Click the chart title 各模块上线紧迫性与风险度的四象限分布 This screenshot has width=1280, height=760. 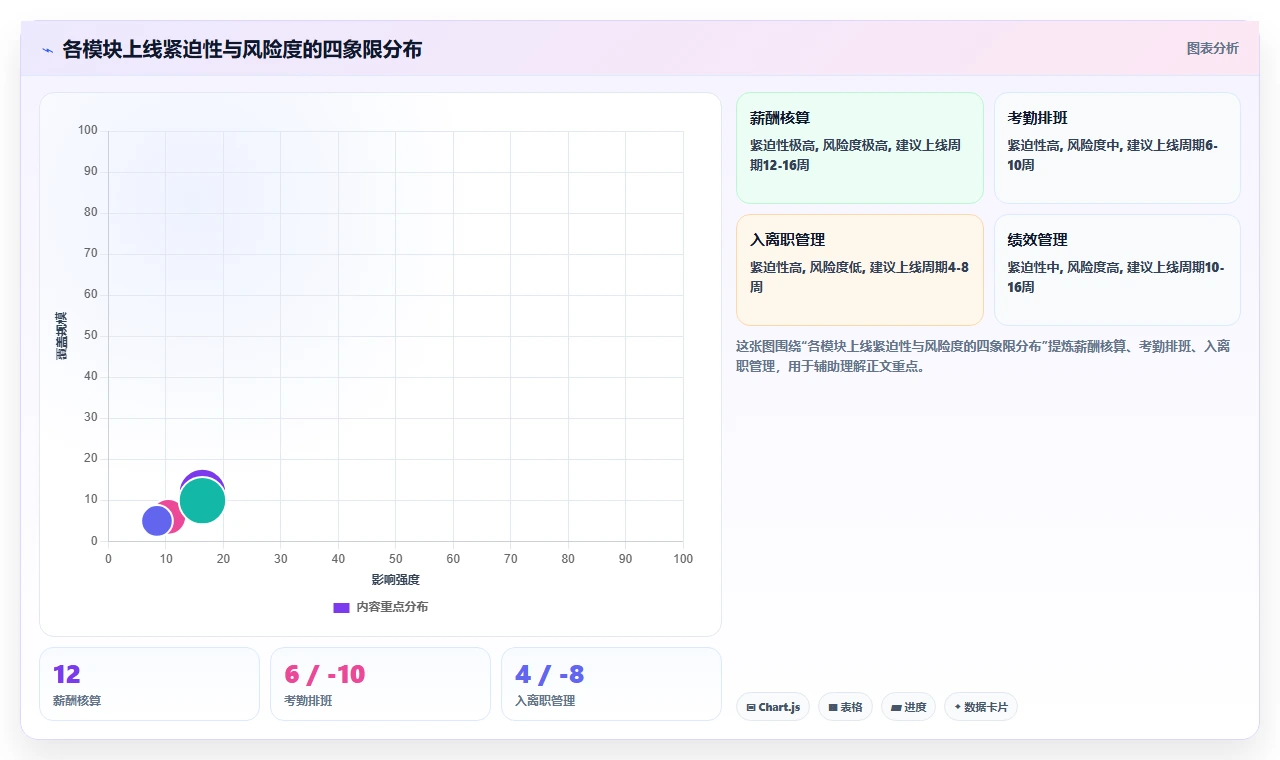[x=242, y=49]
